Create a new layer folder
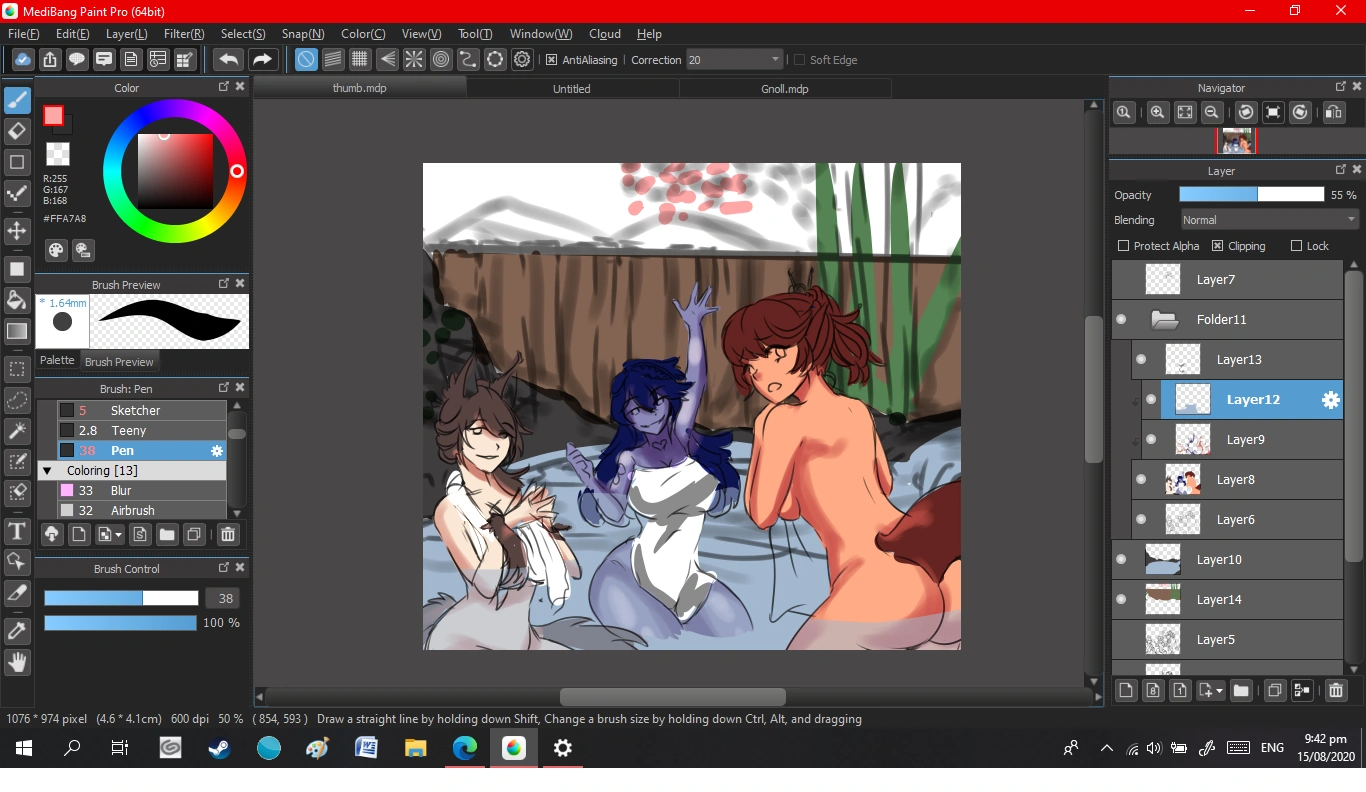The width and height of the screenshot is (1366, 792). [x=1241, y=690]
